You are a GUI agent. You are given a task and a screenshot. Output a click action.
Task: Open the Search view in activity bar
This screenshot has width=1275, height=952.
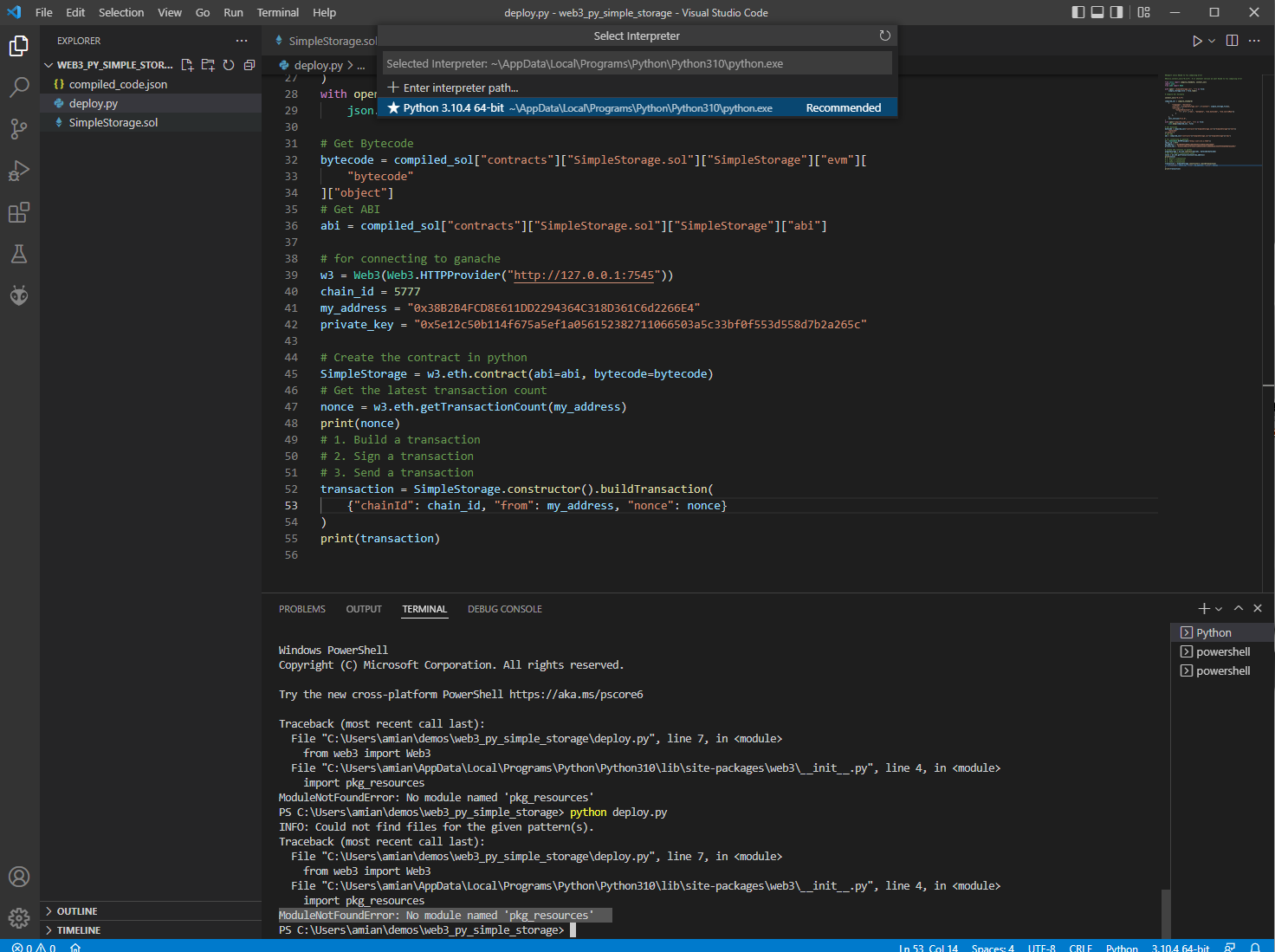tap(19, 87)
